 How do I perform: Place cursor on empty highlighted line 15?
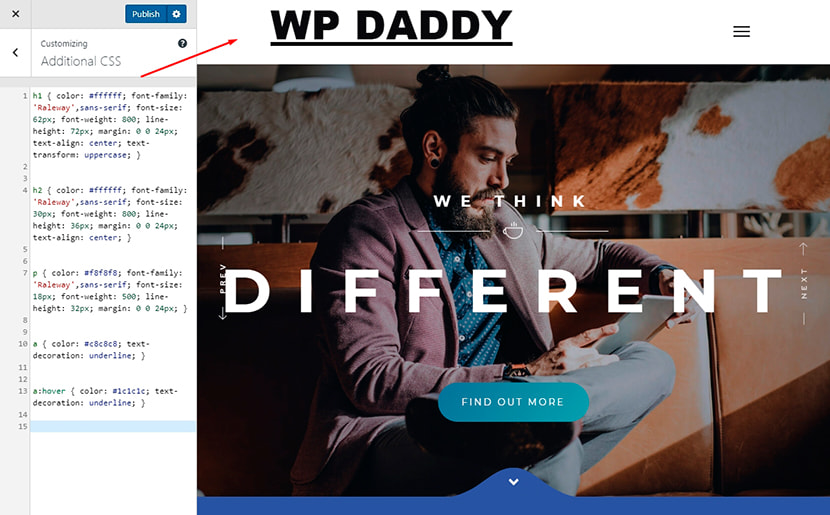point(113,426)
